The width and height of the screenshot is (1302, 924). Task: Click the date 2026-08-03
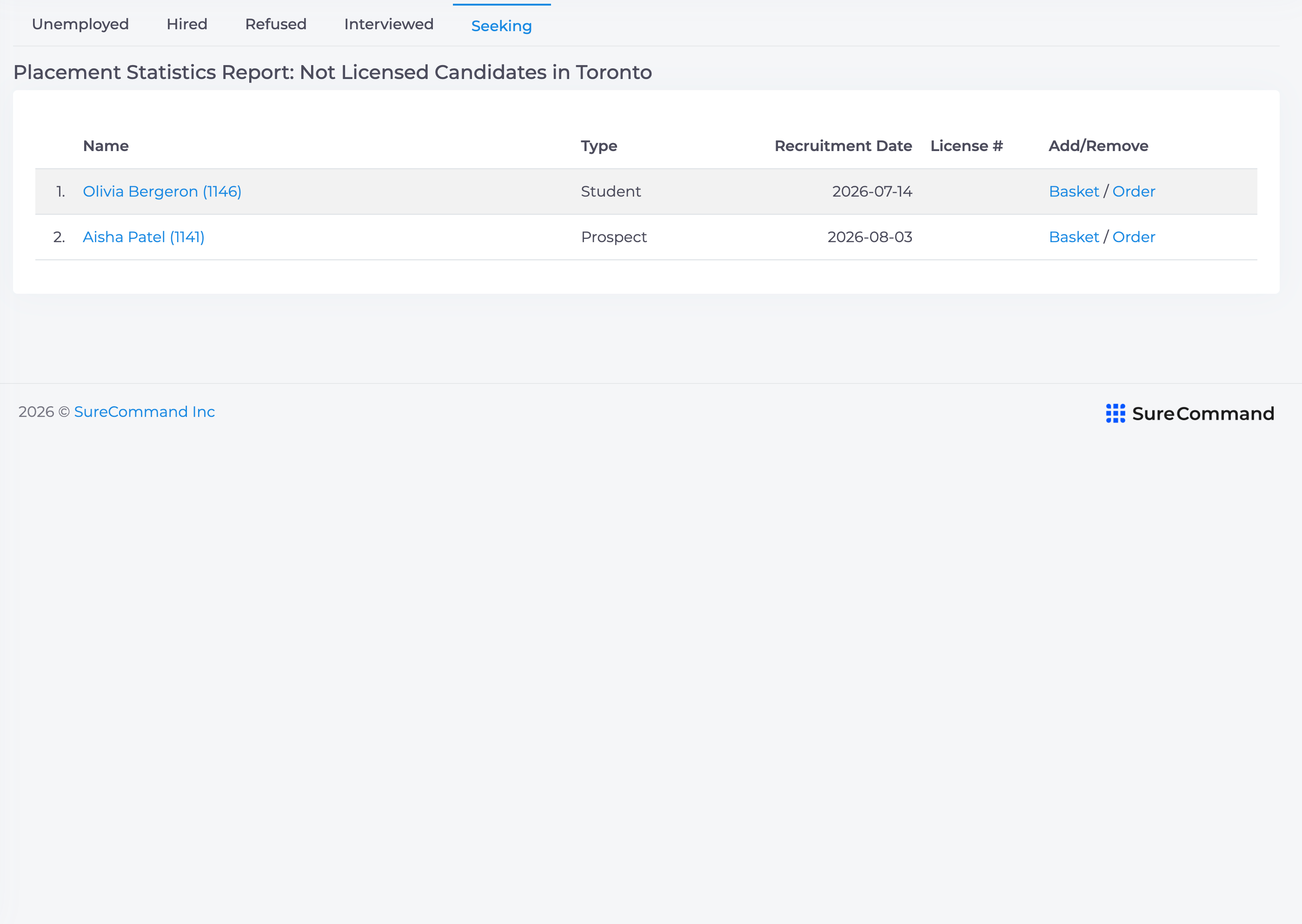click(x=870, y=237)
